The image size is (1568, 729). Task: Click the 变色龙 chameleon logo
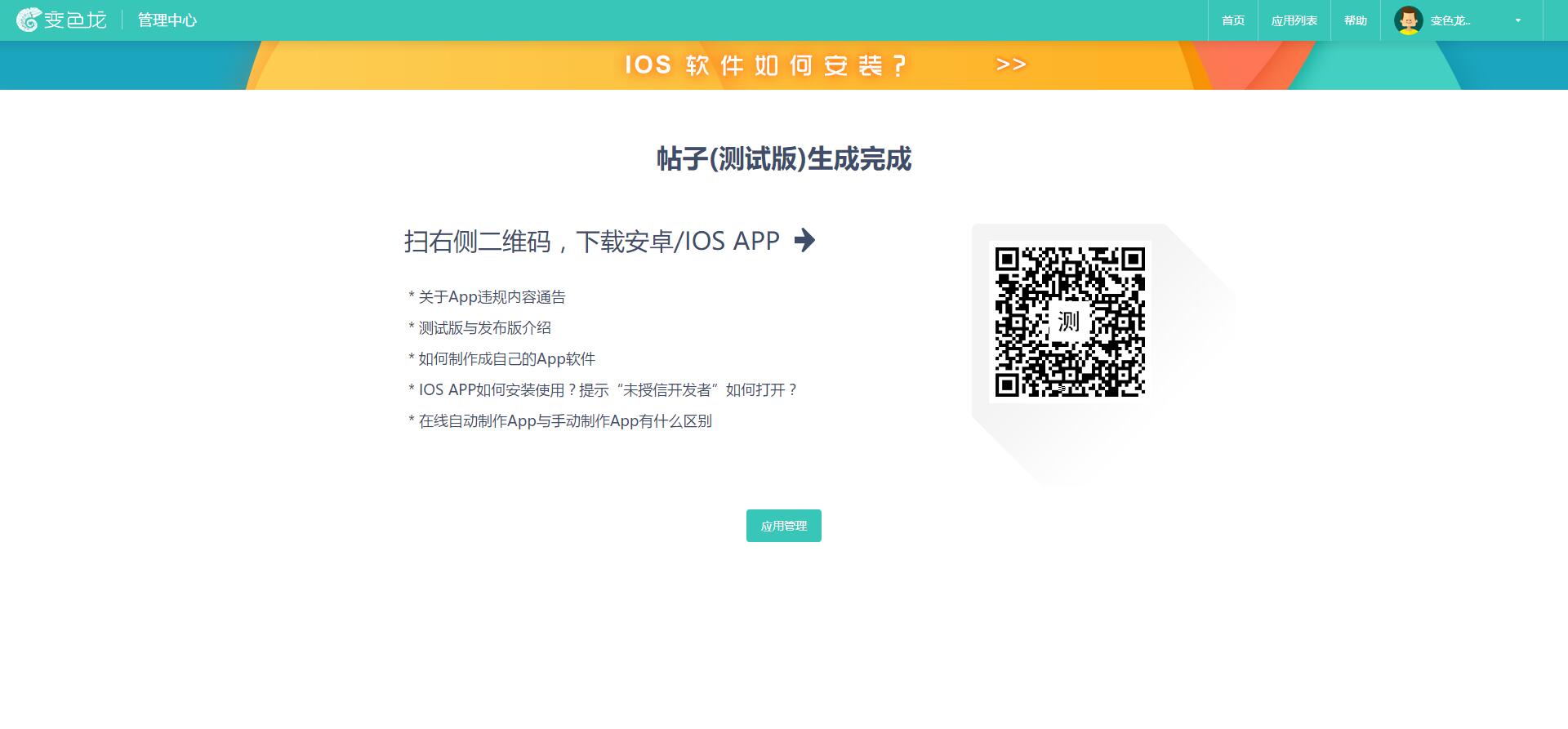61,20
